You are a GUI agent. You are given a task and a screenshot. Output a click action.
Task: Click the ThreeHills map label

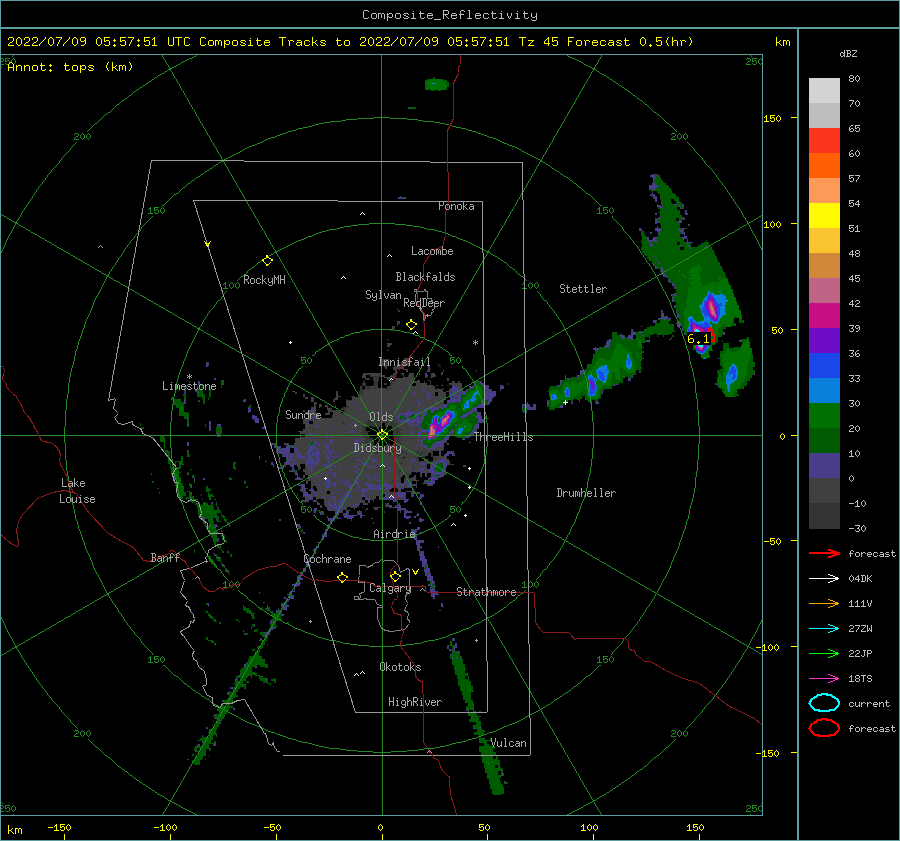503,437
